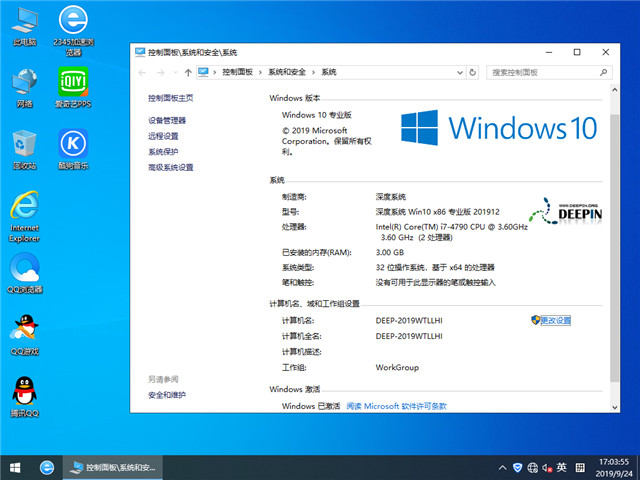Image resolution: width=640 pixels, height=480 pixels.
Task: Expand the chevron after 系统和安全 breadcrumb
Action: pos(313,72)
